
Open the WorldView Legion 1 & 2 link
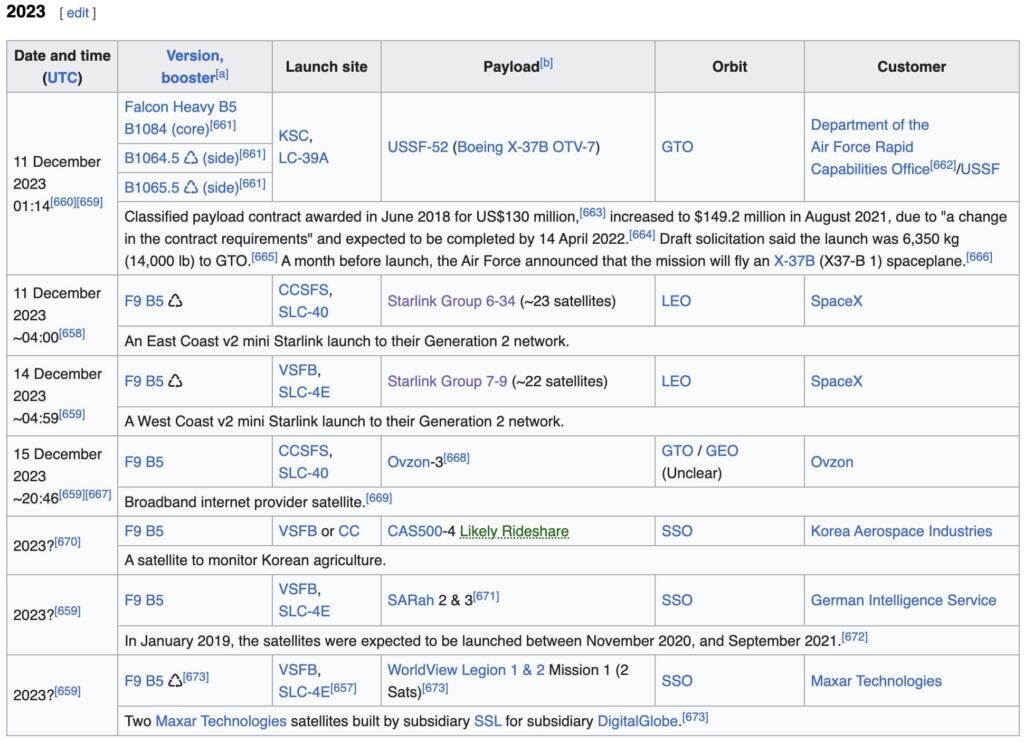click(466, 670)
